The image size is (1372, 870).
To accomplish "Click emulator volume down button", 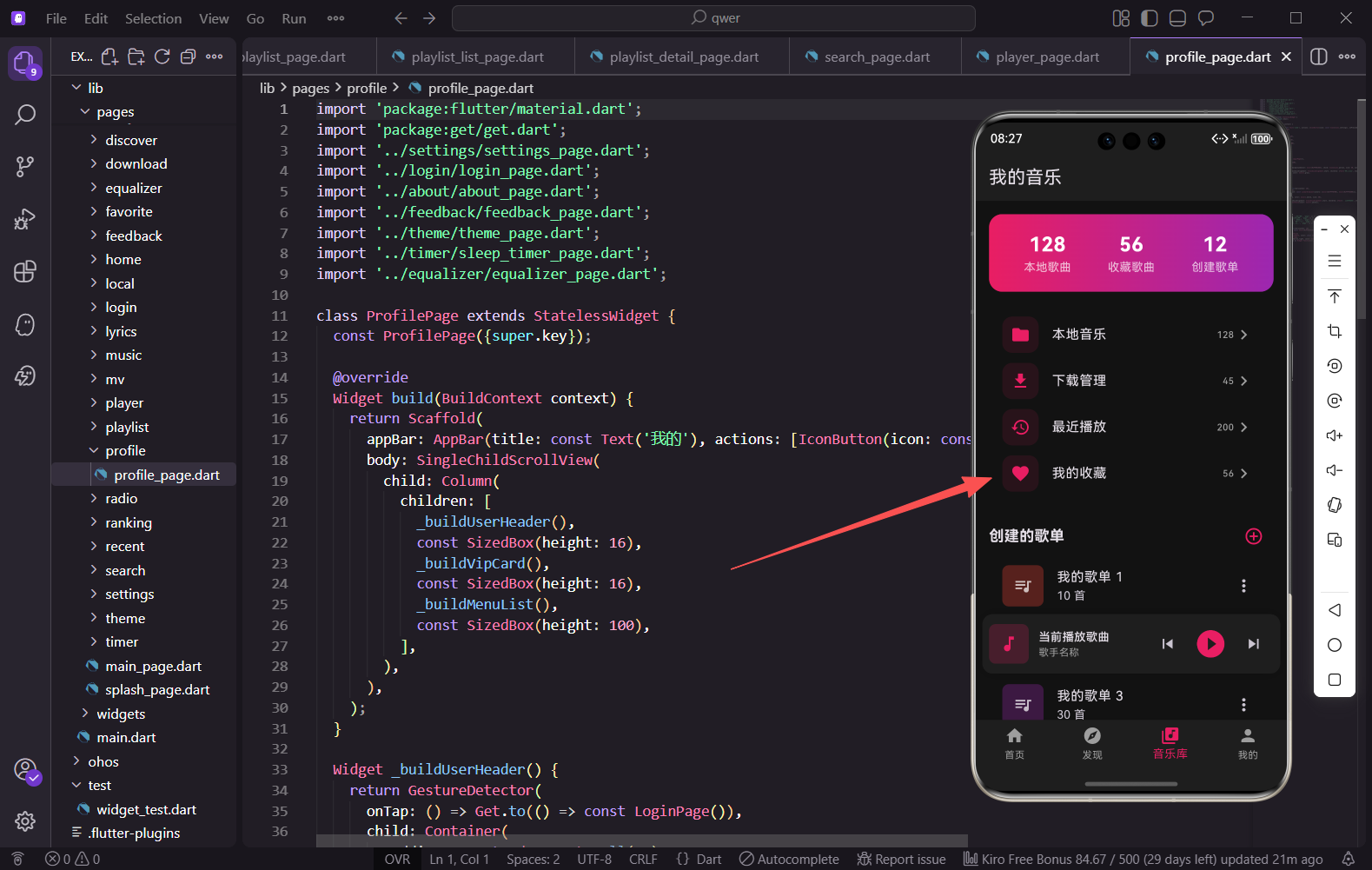I will pyautogui.click(x=1335, y=470).
